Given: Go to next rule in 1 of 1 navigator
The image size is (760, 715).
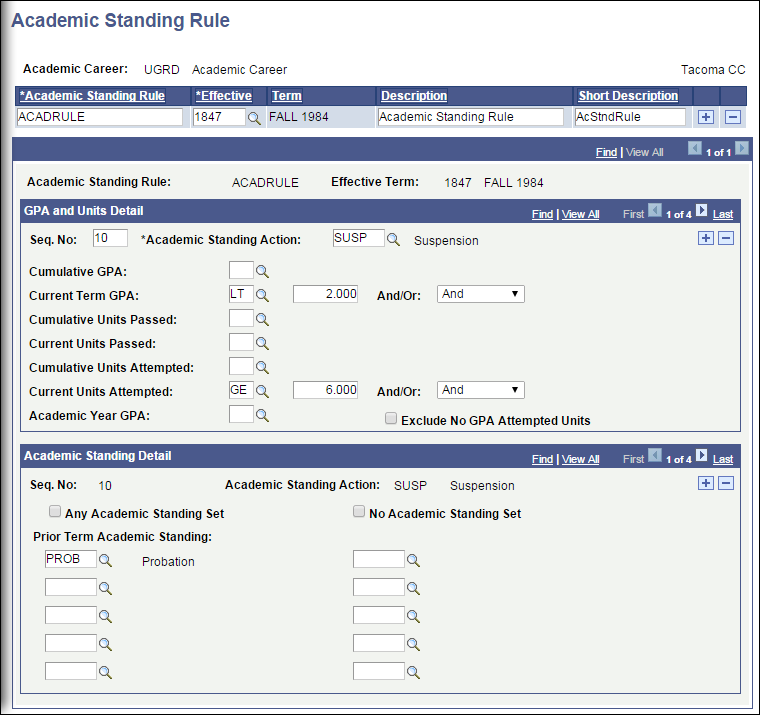Looking at the screenshot, I should click(742, 148).
